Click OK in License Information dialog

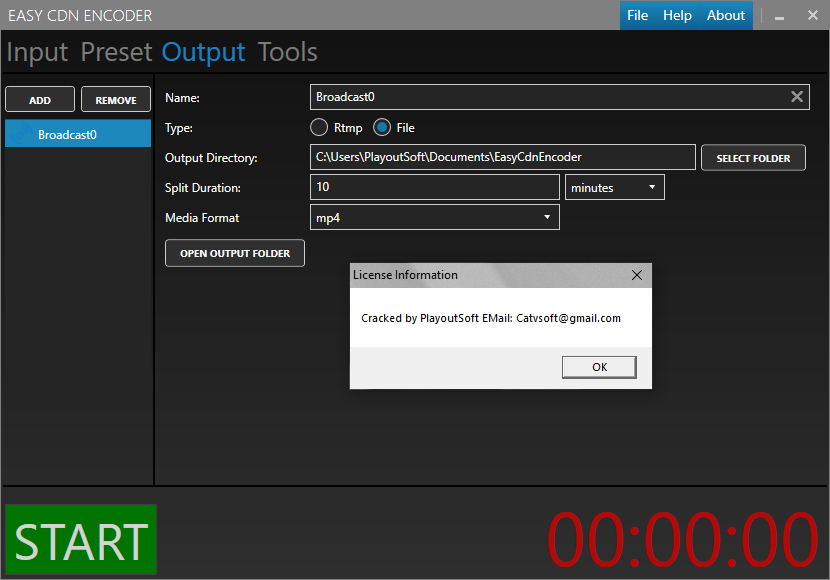(599, 367)
